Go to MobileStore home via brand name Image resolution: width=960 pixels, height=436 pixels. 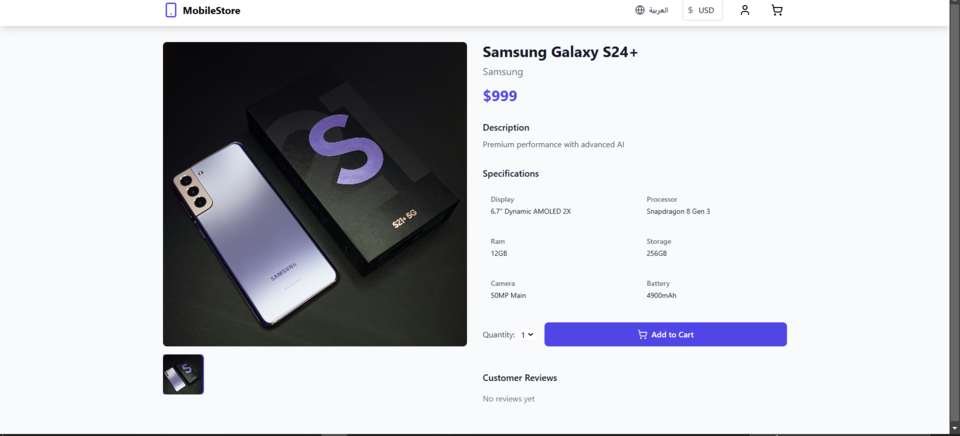(211, 10)
